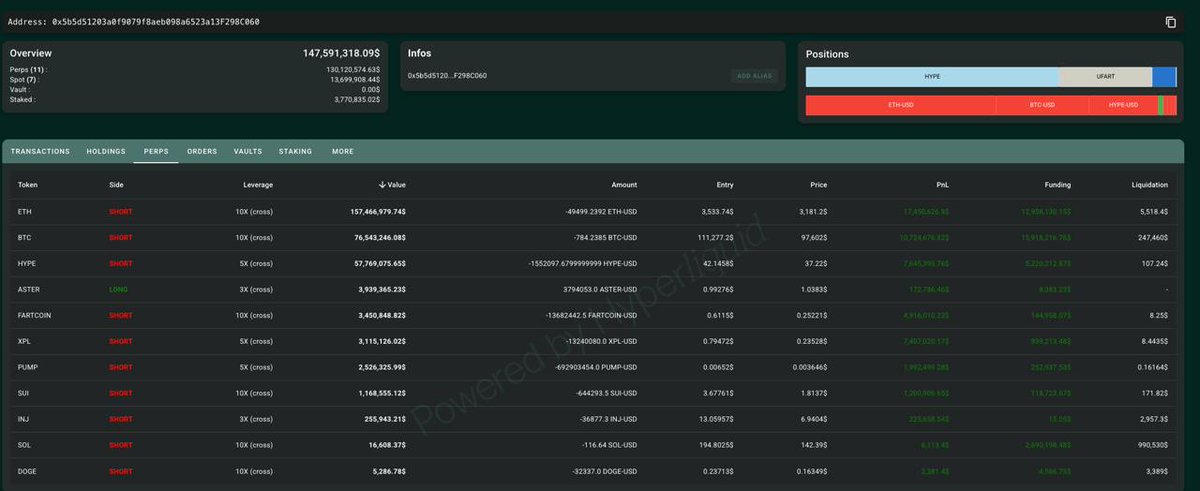Screen dimensions: 1200x491
Task: Click the INJ token row name
Action: 23,419
